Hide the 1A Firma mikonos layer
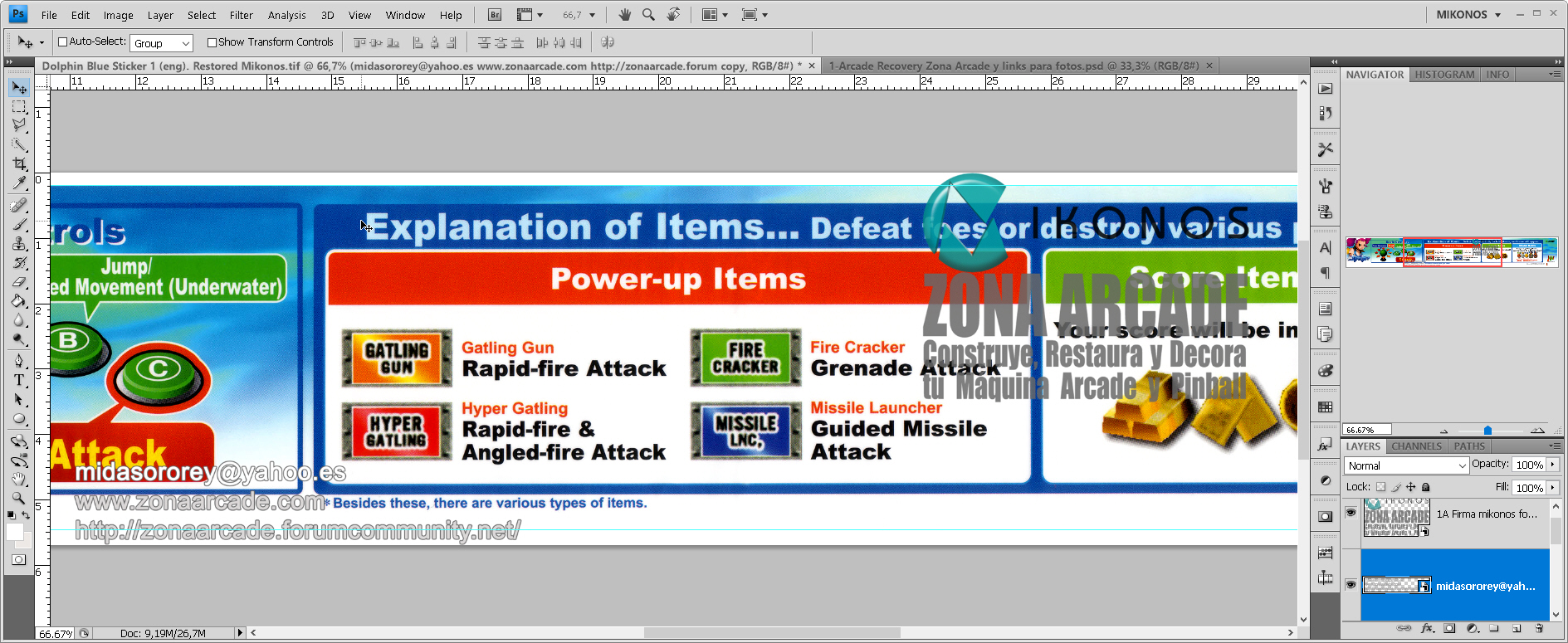This screenshot has height=643, width=1568. [x=1351, y=513]
